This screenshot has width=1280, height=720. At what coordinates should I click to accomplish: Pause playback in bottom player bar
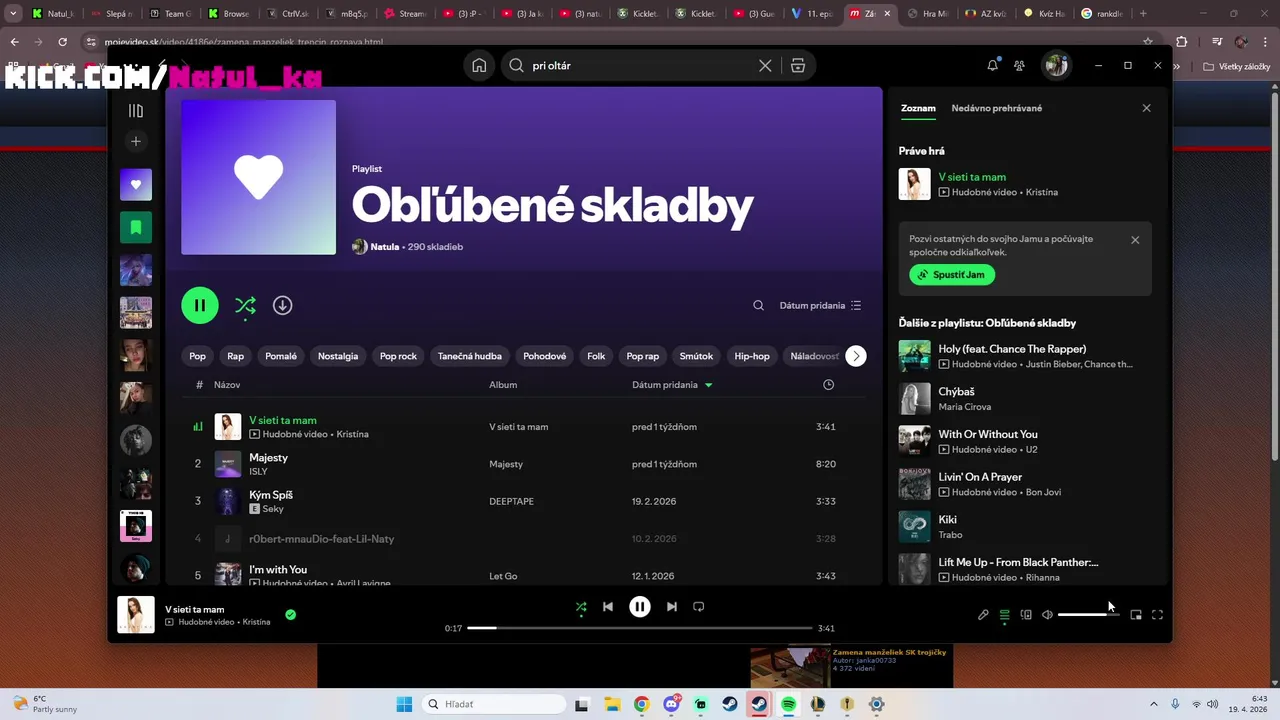click(640, 606)
